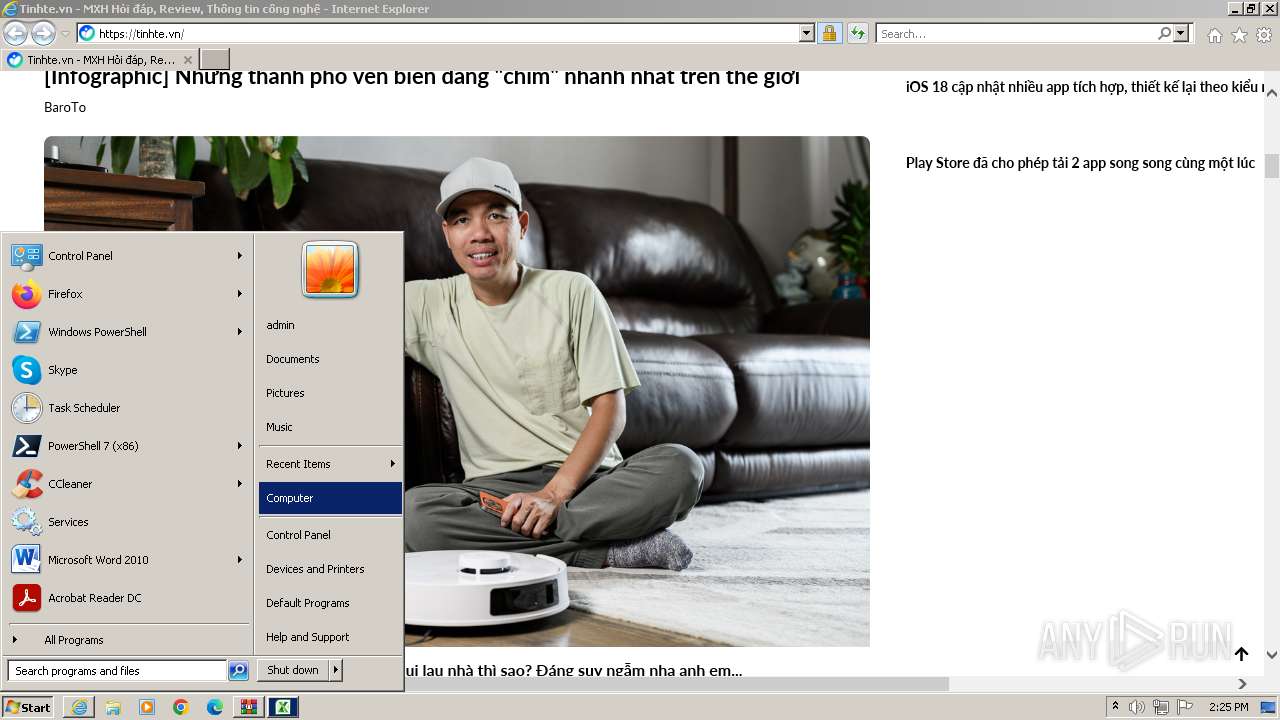Click the Shut down button
This screenshot has width=1280, height=720.
293,670
